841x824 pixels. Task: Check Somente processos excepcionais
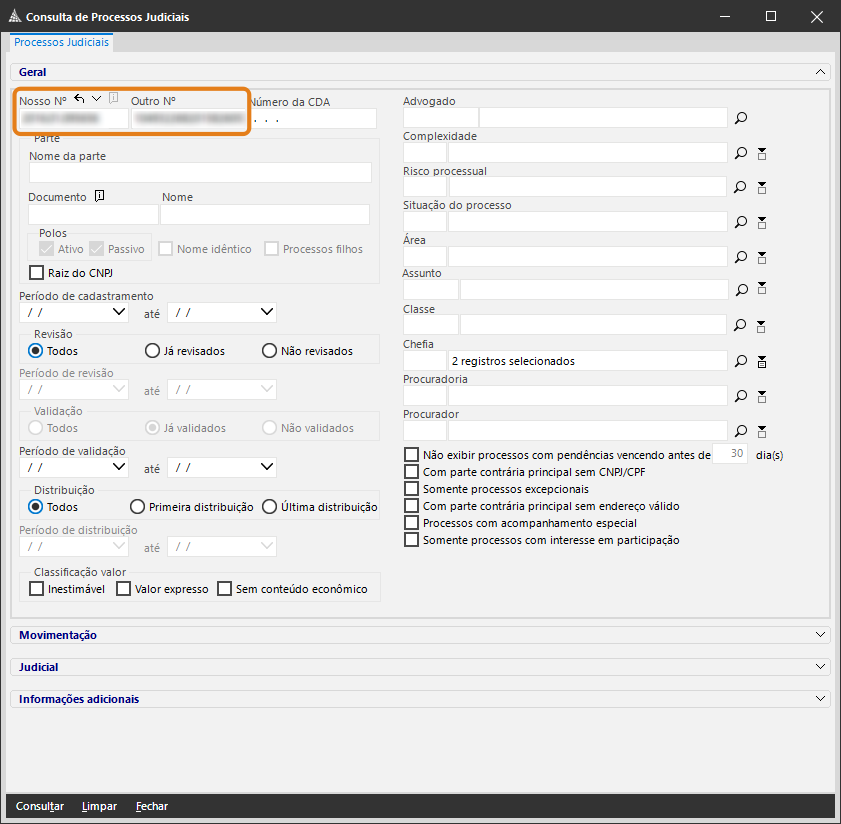(x=412, y=489)
